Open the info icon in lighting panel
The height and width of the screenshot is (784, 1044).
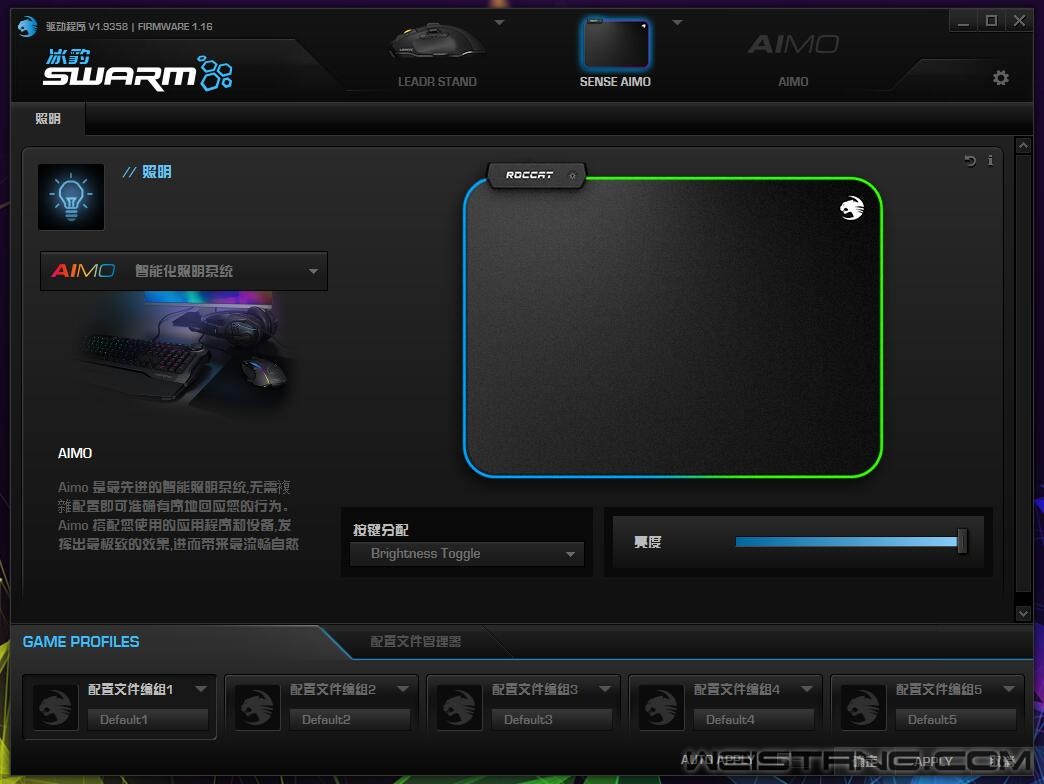990,160
